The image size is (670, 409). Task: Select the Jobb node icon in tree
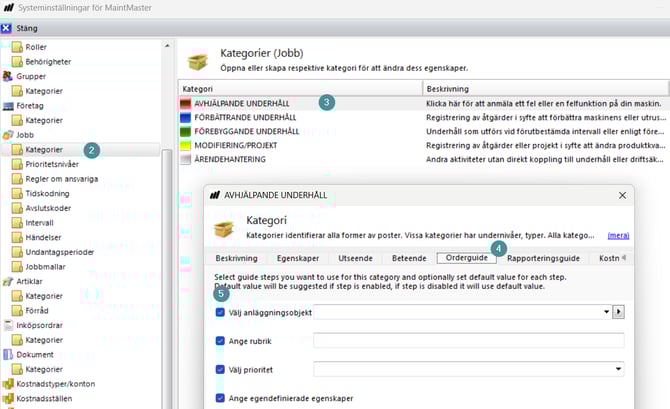pyautogui.click(x=9, y=134)
